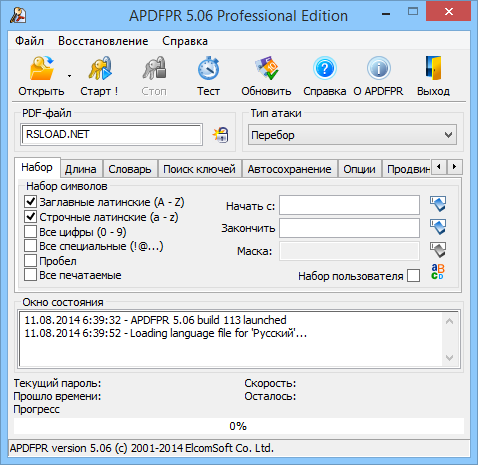478x465 pixels.
Task: Enable the Все печатаемые checkbox
Action: 30,275
